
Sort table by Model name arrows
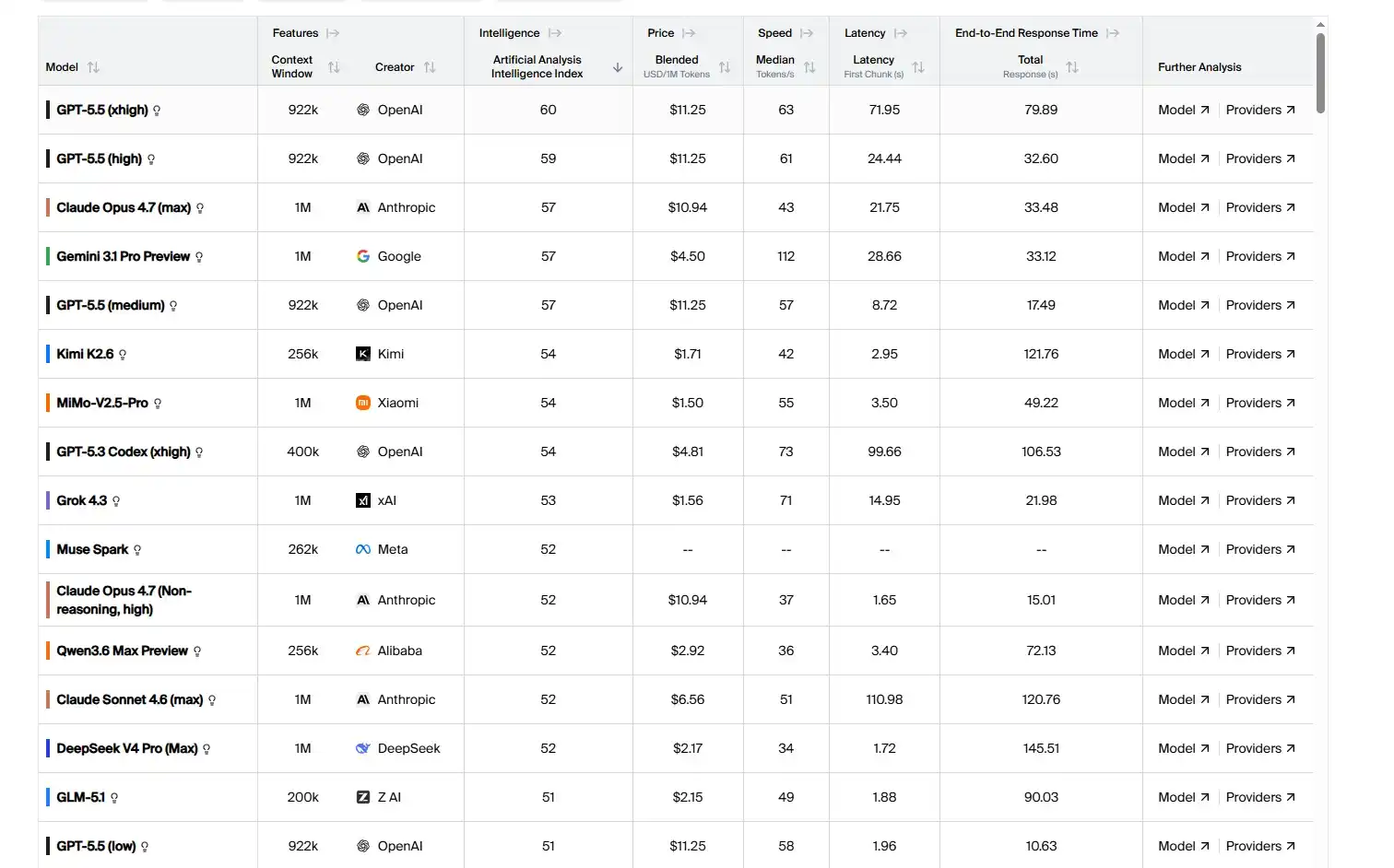(x=93, y=67)
